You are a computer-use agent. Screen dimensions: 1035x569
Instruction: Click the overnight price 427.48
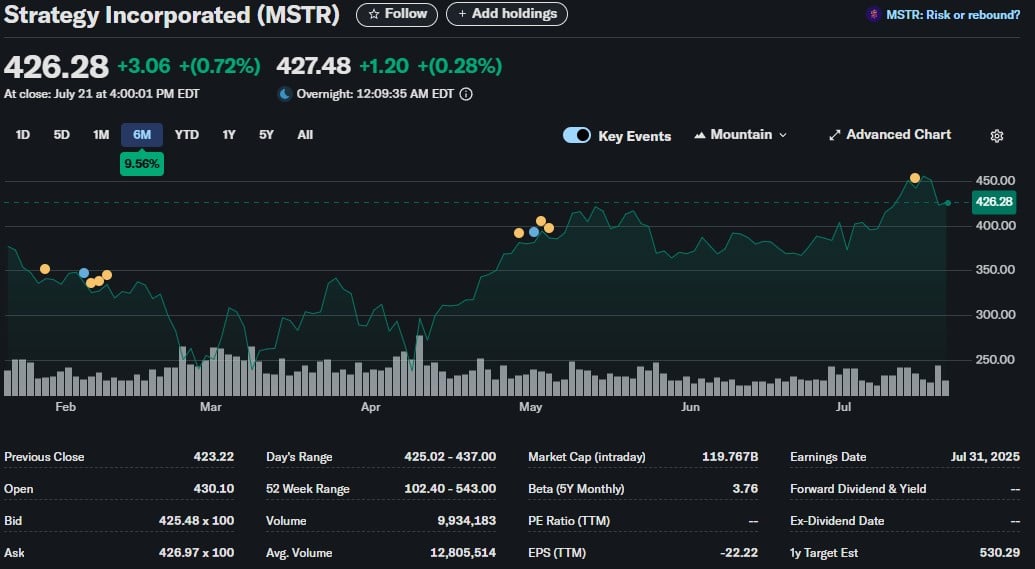point(314,66)
